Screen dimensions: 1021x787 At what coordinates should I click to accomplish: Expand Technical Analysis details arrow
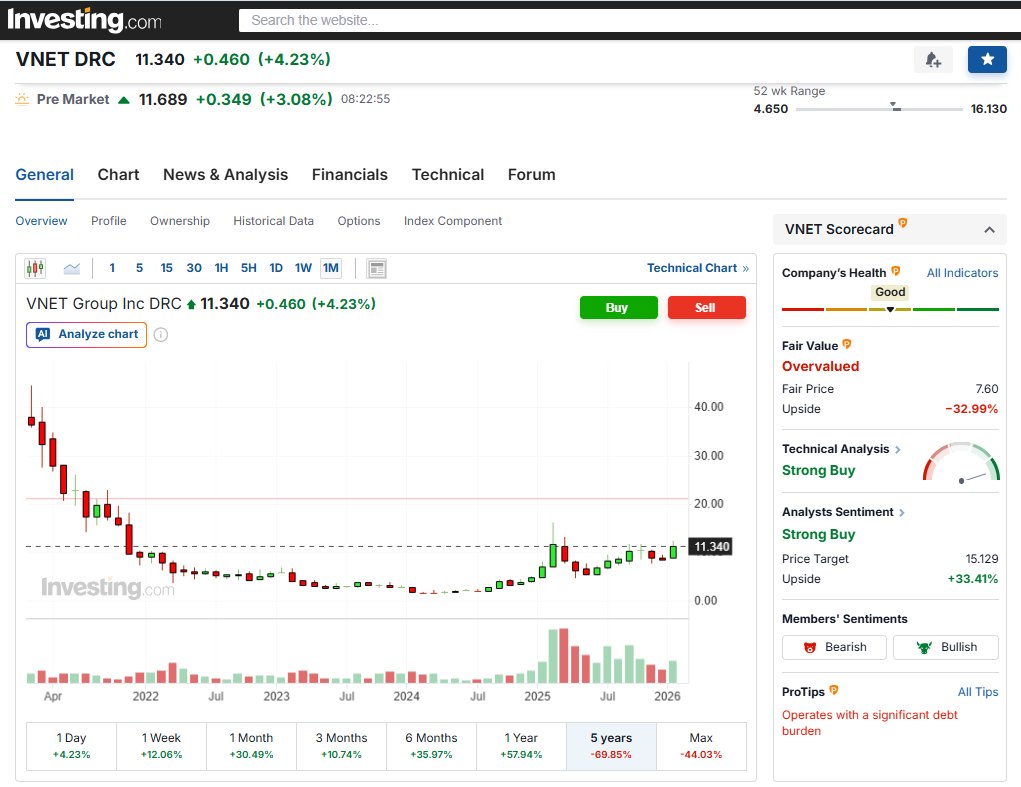(898, 450)
